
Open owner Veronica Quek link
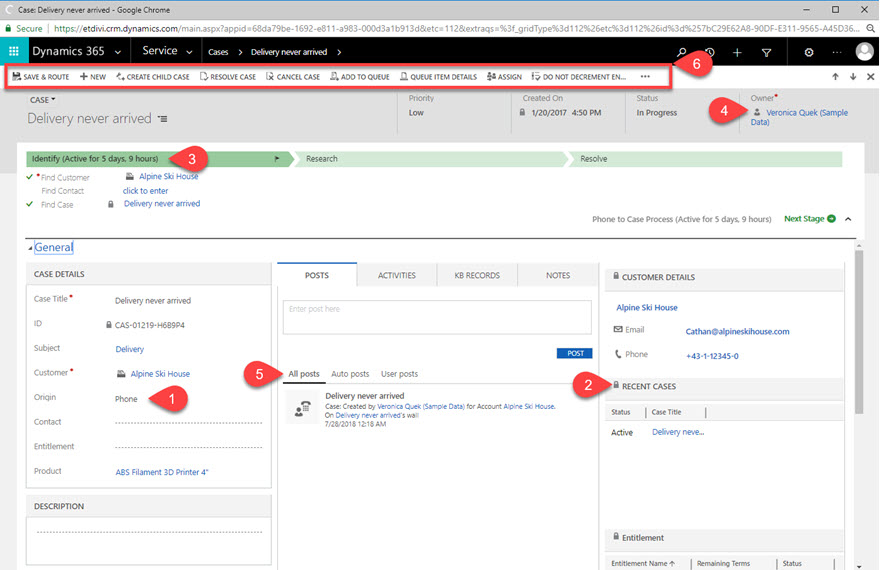coord(799,117)
